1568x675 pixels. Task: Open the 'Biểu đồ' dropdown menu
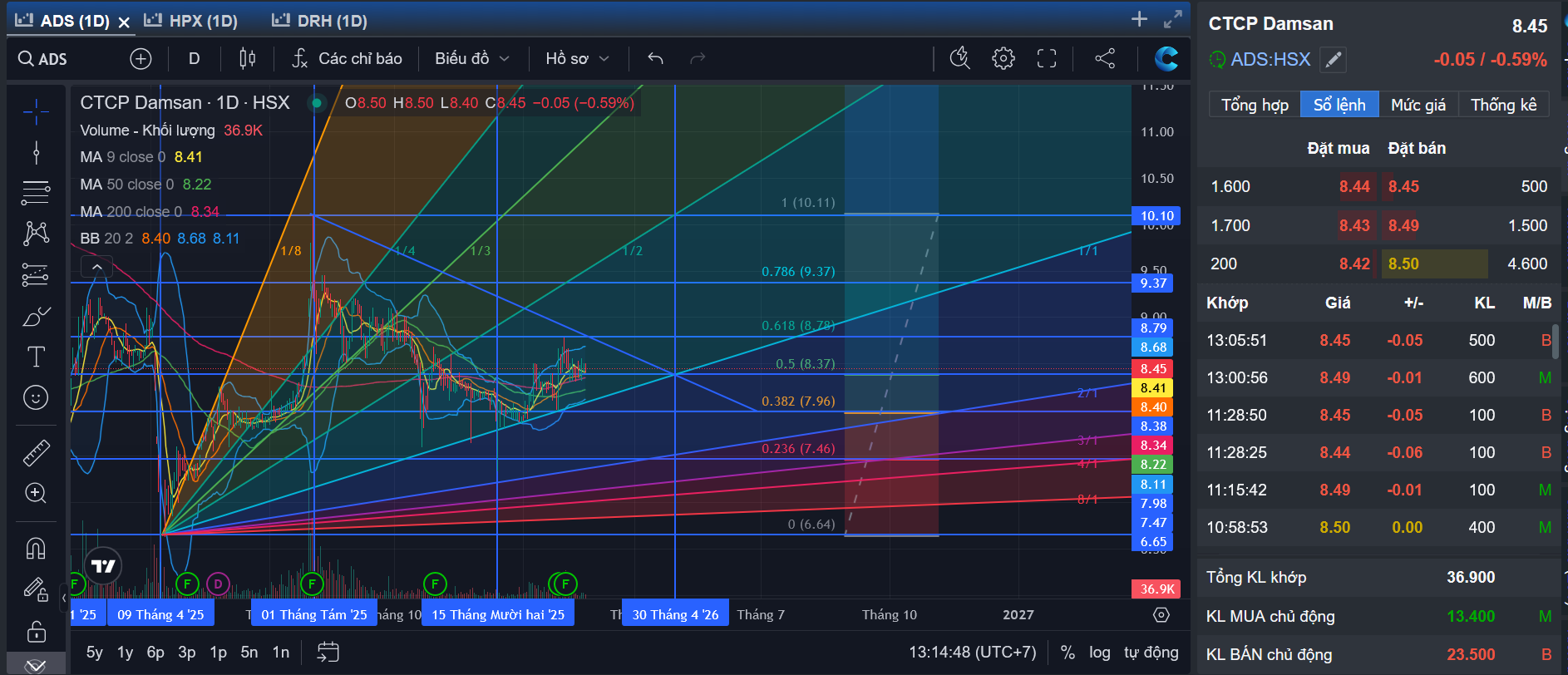(x=471, y=58)
